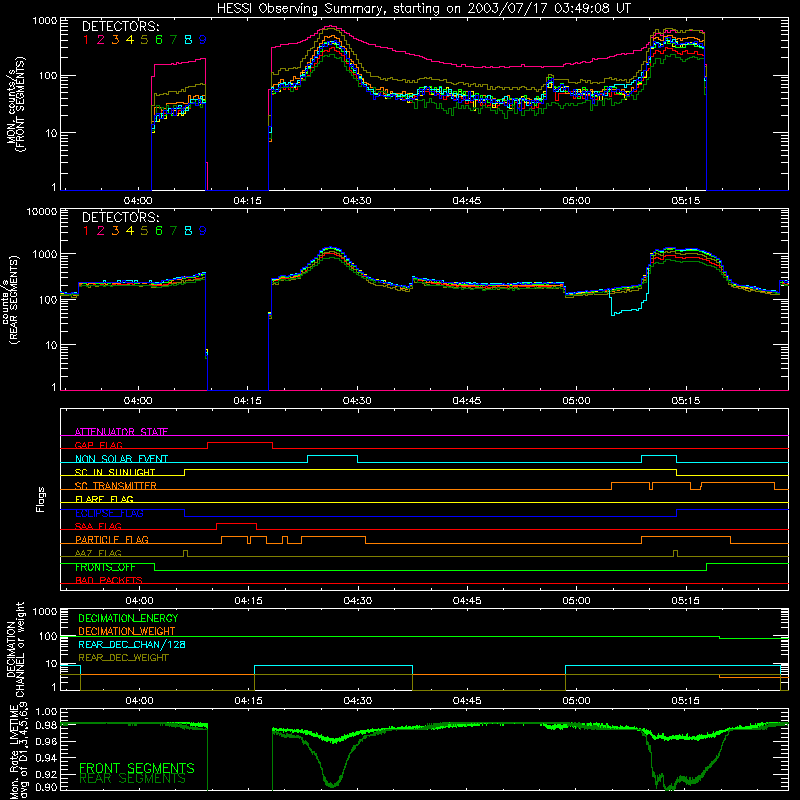Click the ATTENUATOR STATE flag label
This screenshot has height=800, width=800.
click(121, 432)
